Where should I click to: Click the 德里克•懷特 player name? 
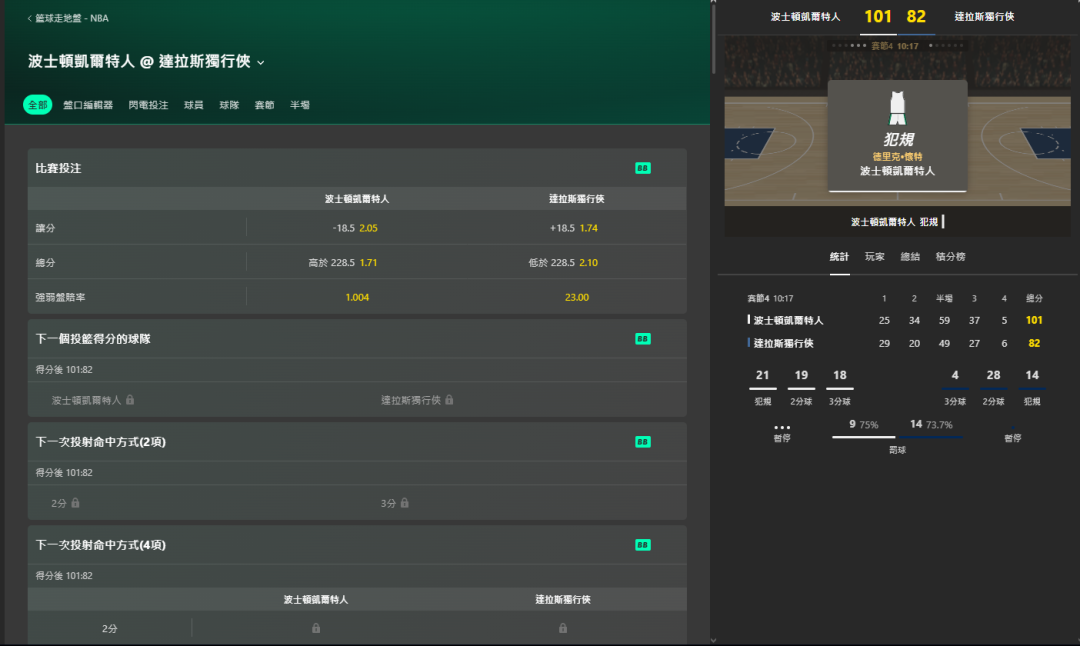(897, 156)
